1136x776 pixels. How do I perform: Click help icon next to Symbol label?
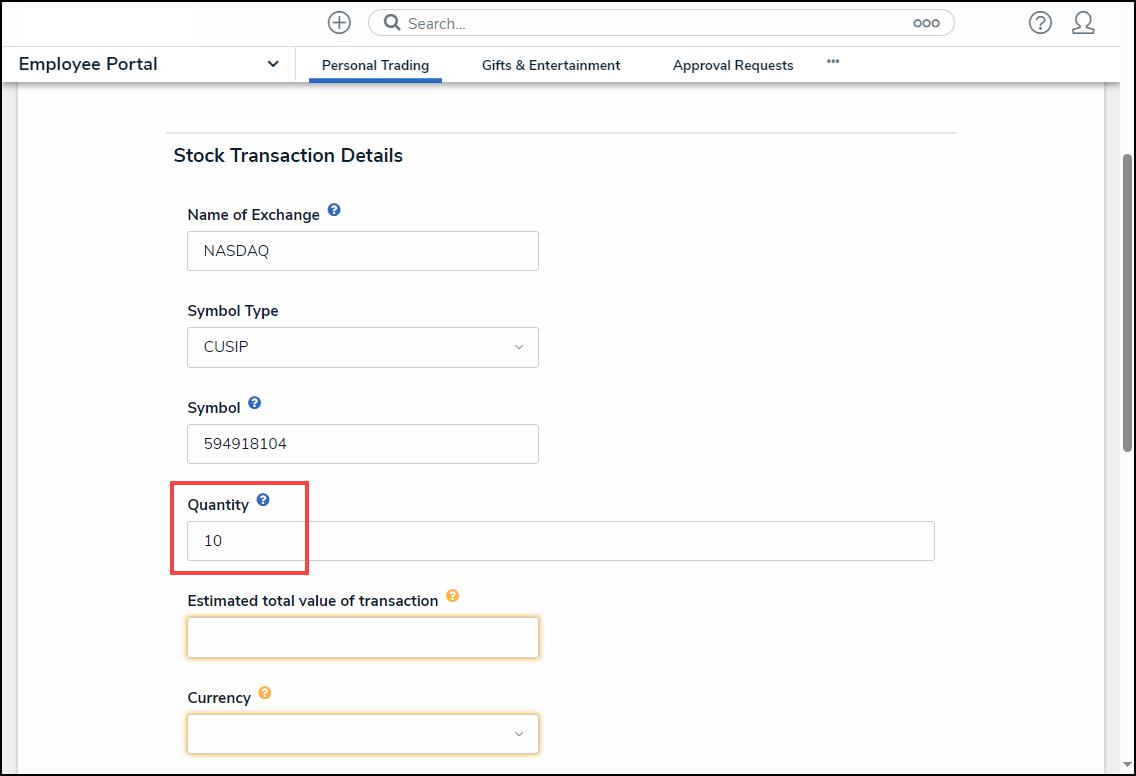click(255, 404)
